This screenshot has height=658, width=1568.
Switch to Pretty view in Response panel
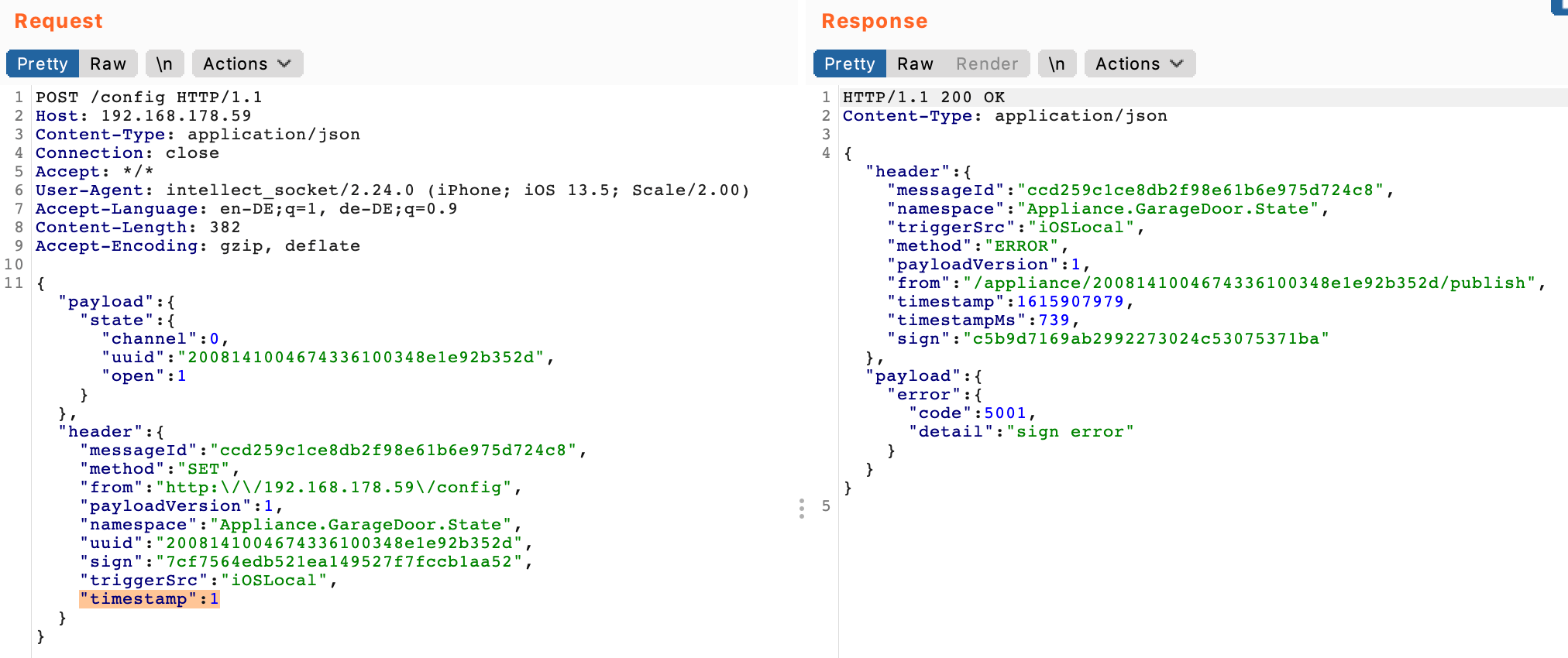[850, 63]
